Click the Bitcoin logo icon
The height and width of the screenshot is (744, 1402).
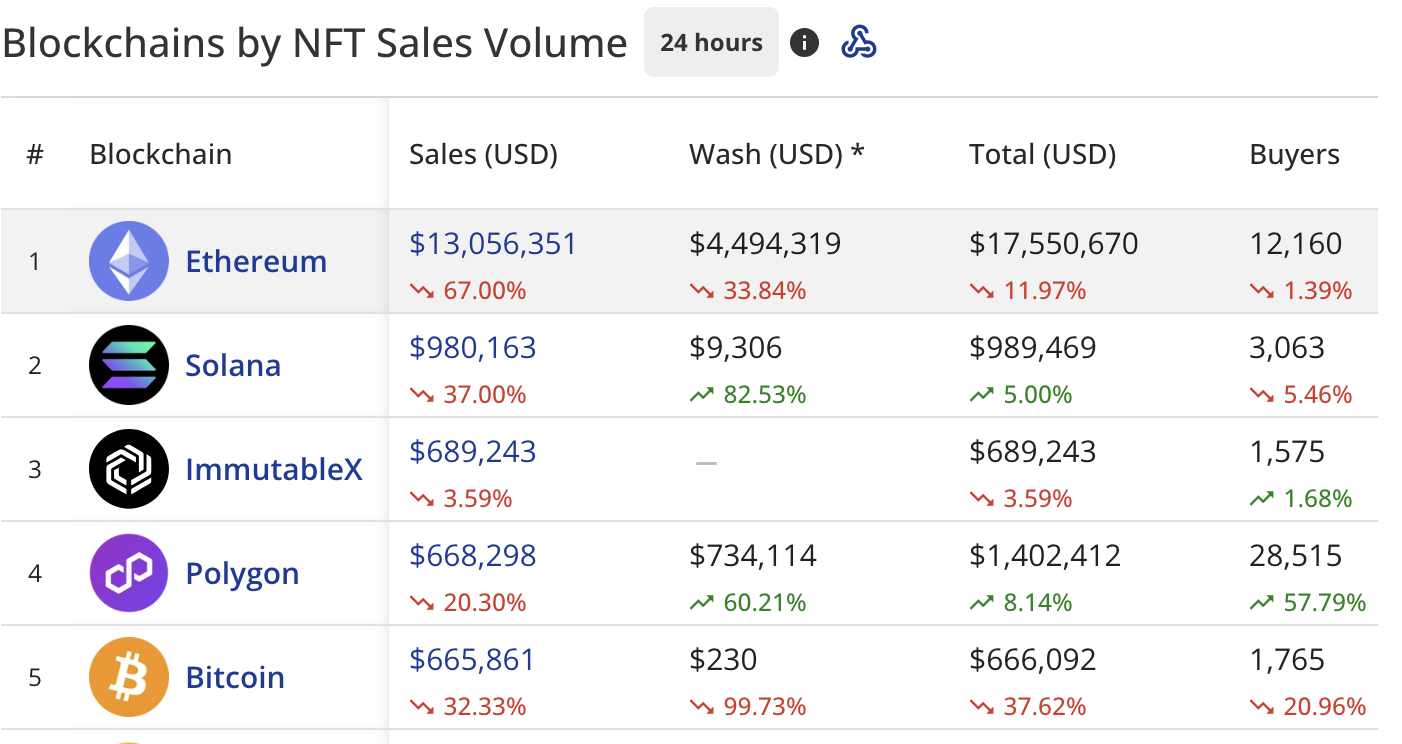tap(129, 677)
